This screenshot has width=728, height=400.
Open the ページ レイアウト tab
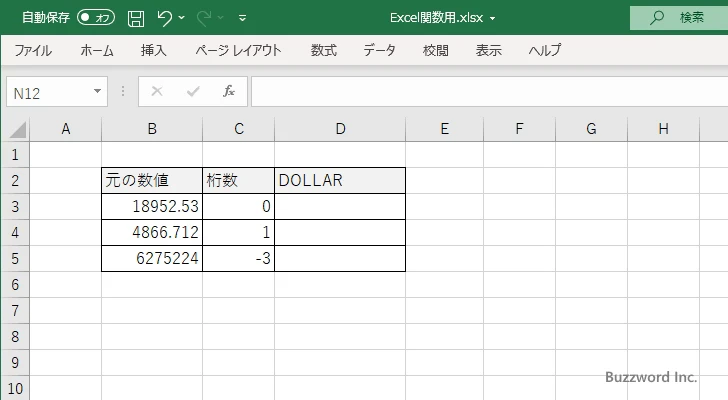click(x=238, y=50)
